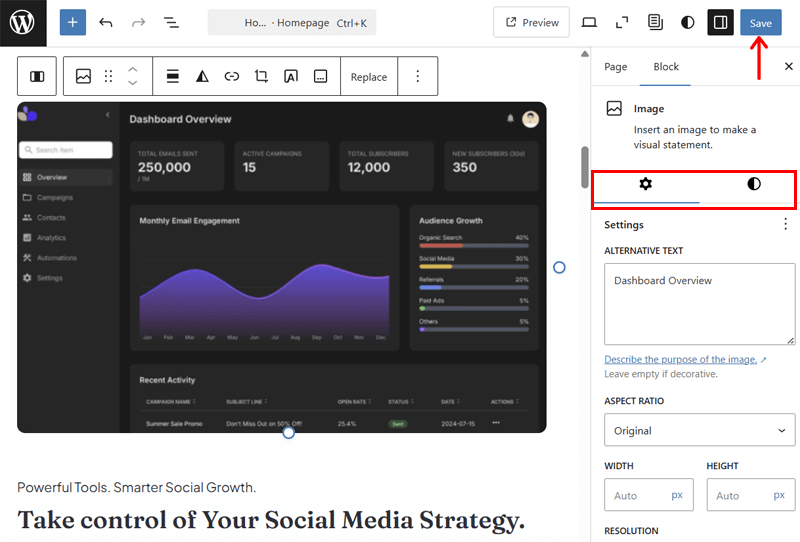Viewport: 800px width, 542px height.
Task: Click the Save button
Action: pyautogui.click(x=760, y=22)
